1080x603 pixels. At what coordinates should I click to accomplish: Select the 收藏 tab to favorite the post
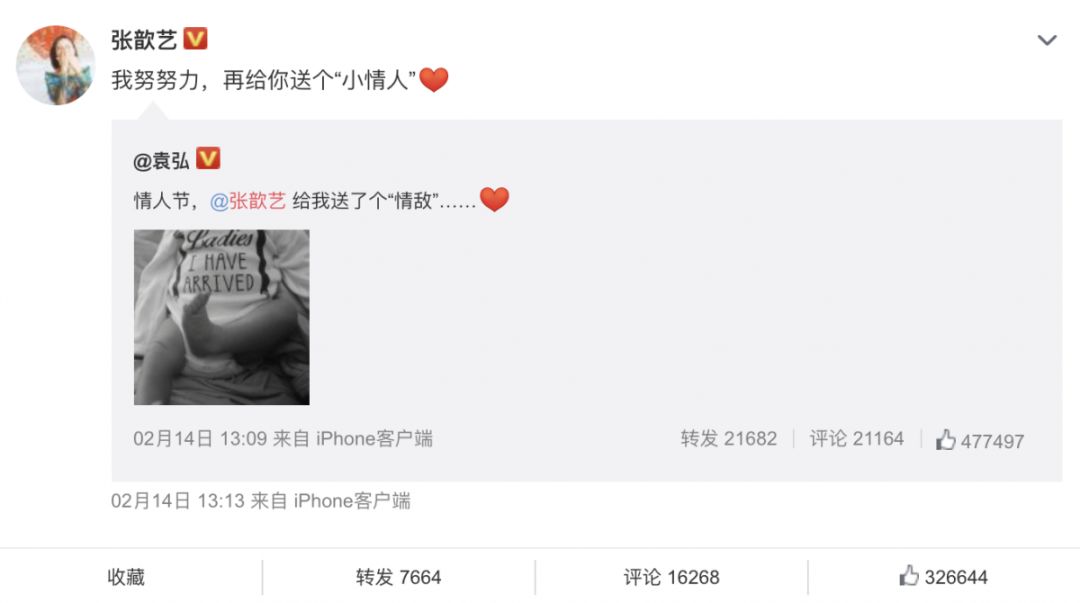(x=126, y=577)
